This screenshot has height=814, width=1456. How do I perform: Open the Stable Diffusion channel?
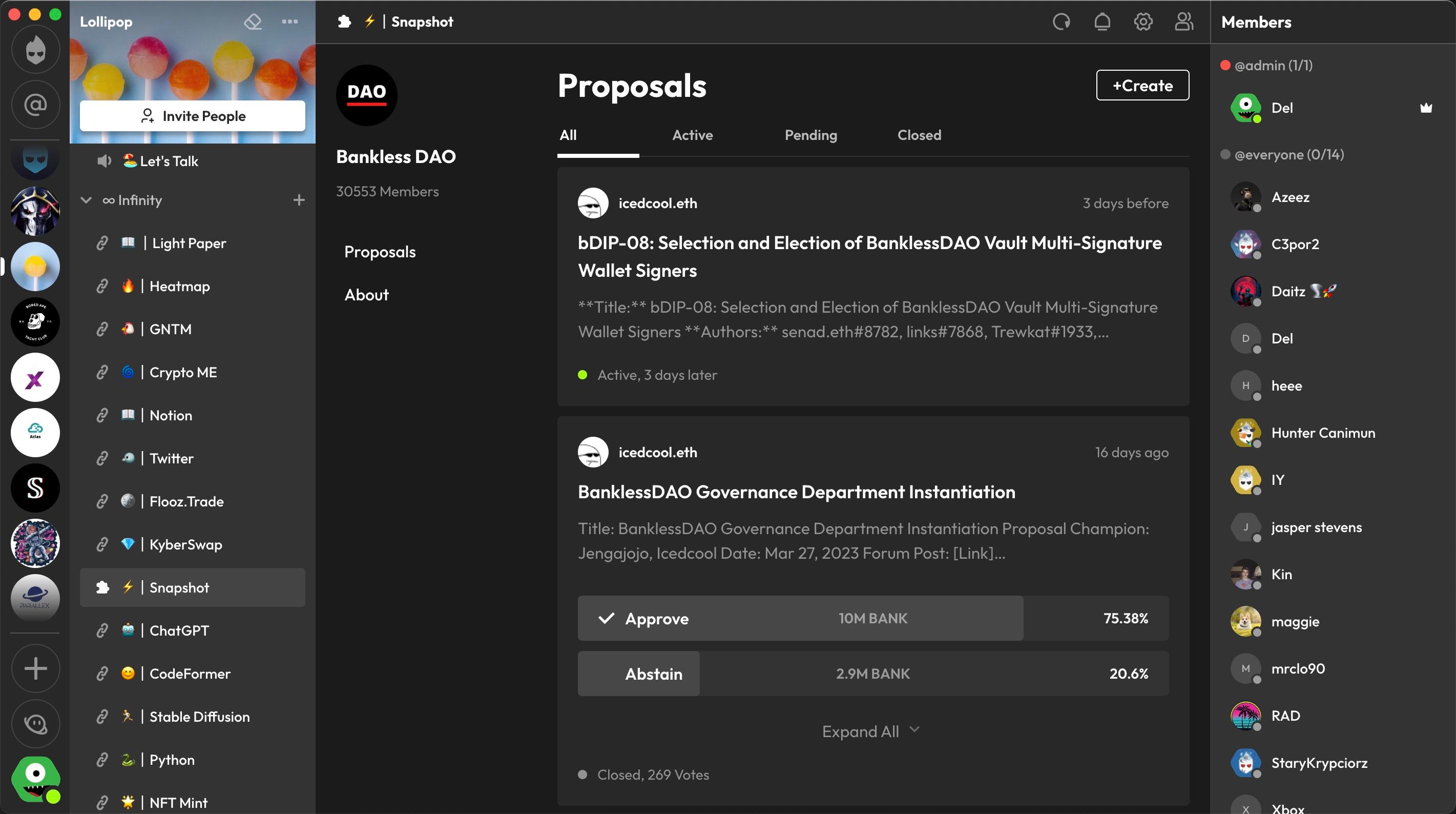[192, 716]
